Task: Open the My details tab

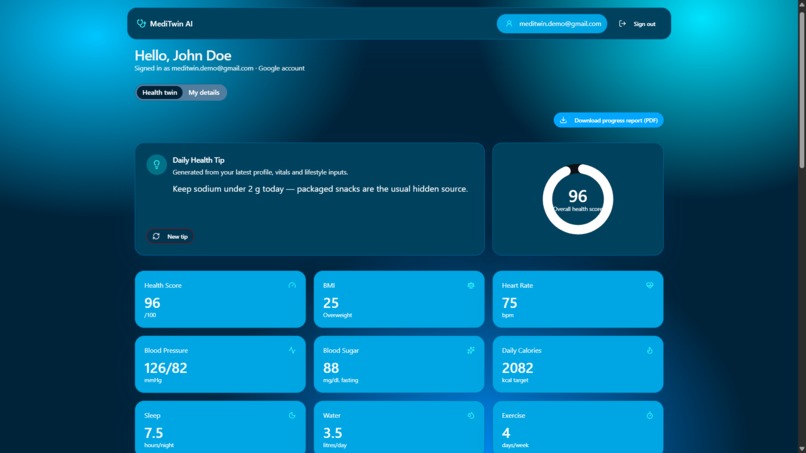Action: (x=204, y=93)
